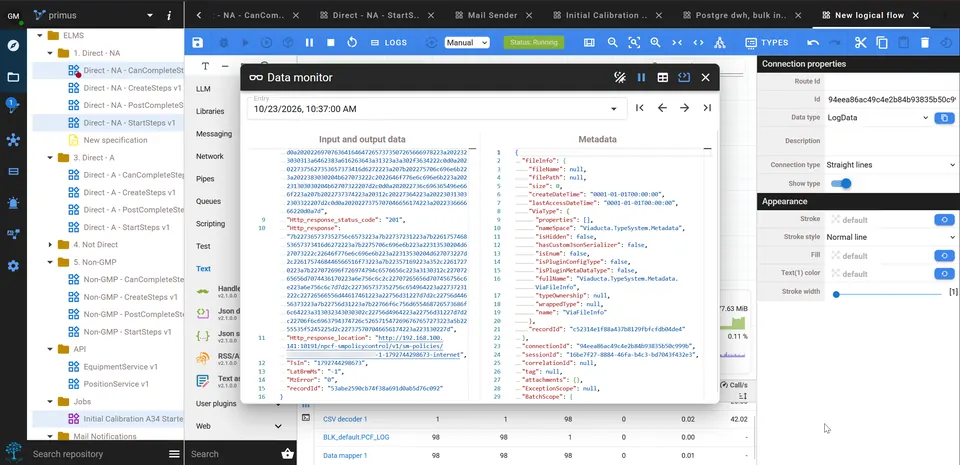960x465 pixels.
Task: Open the settings gear in sidebar
Action: point(13,266)
